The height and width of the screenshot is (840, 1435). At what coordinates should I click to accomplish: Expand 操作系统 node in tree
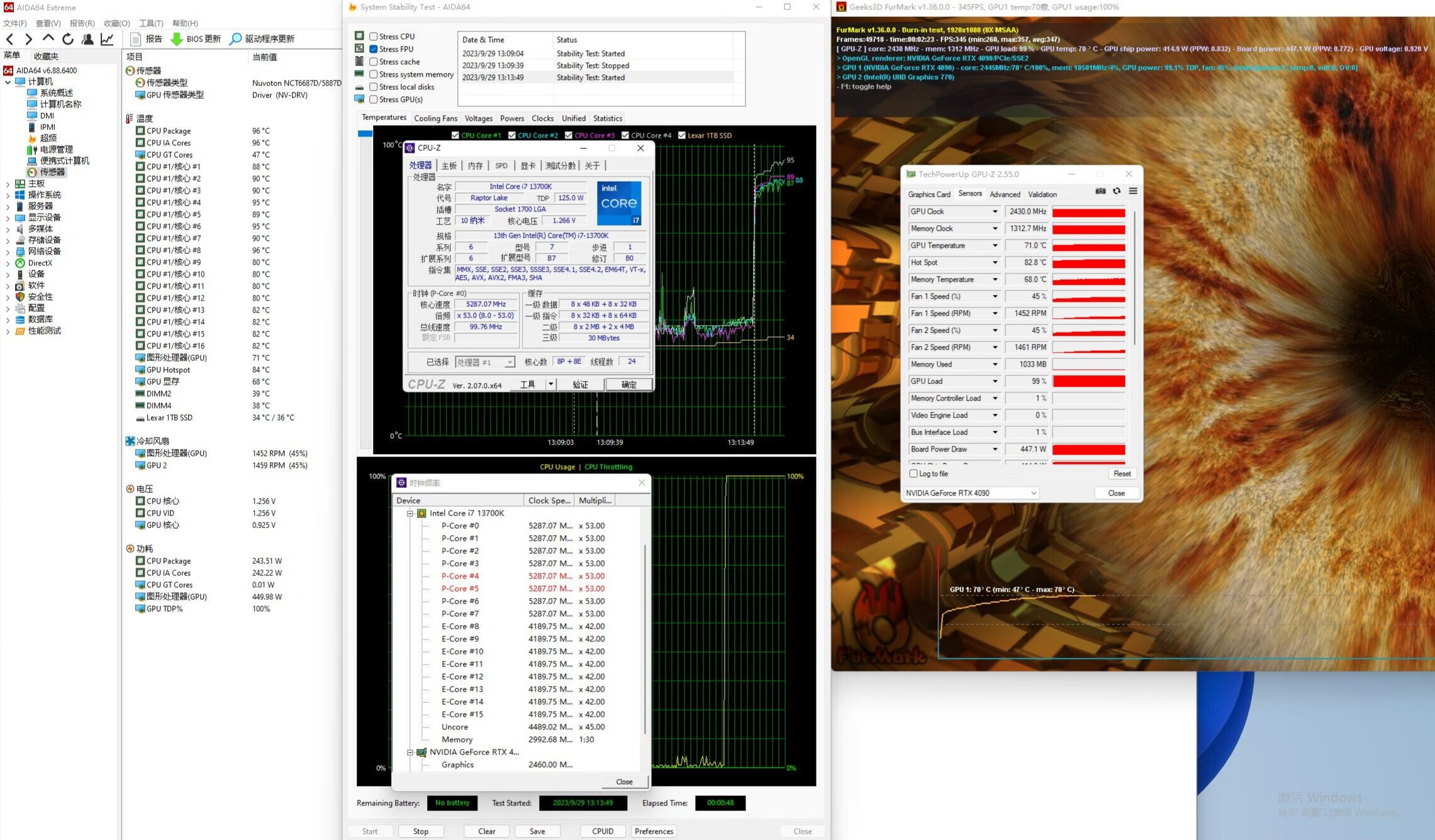[x=8, y=195]
